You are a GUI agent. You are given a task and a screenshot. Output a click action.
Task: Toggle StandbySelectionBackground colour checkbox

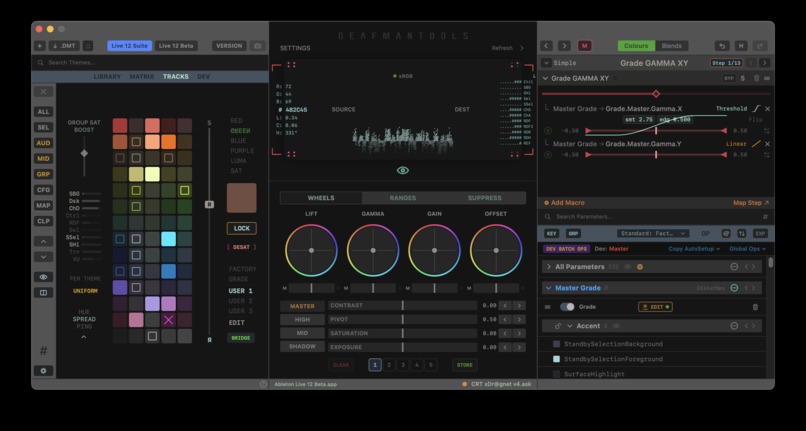point(556,344)
